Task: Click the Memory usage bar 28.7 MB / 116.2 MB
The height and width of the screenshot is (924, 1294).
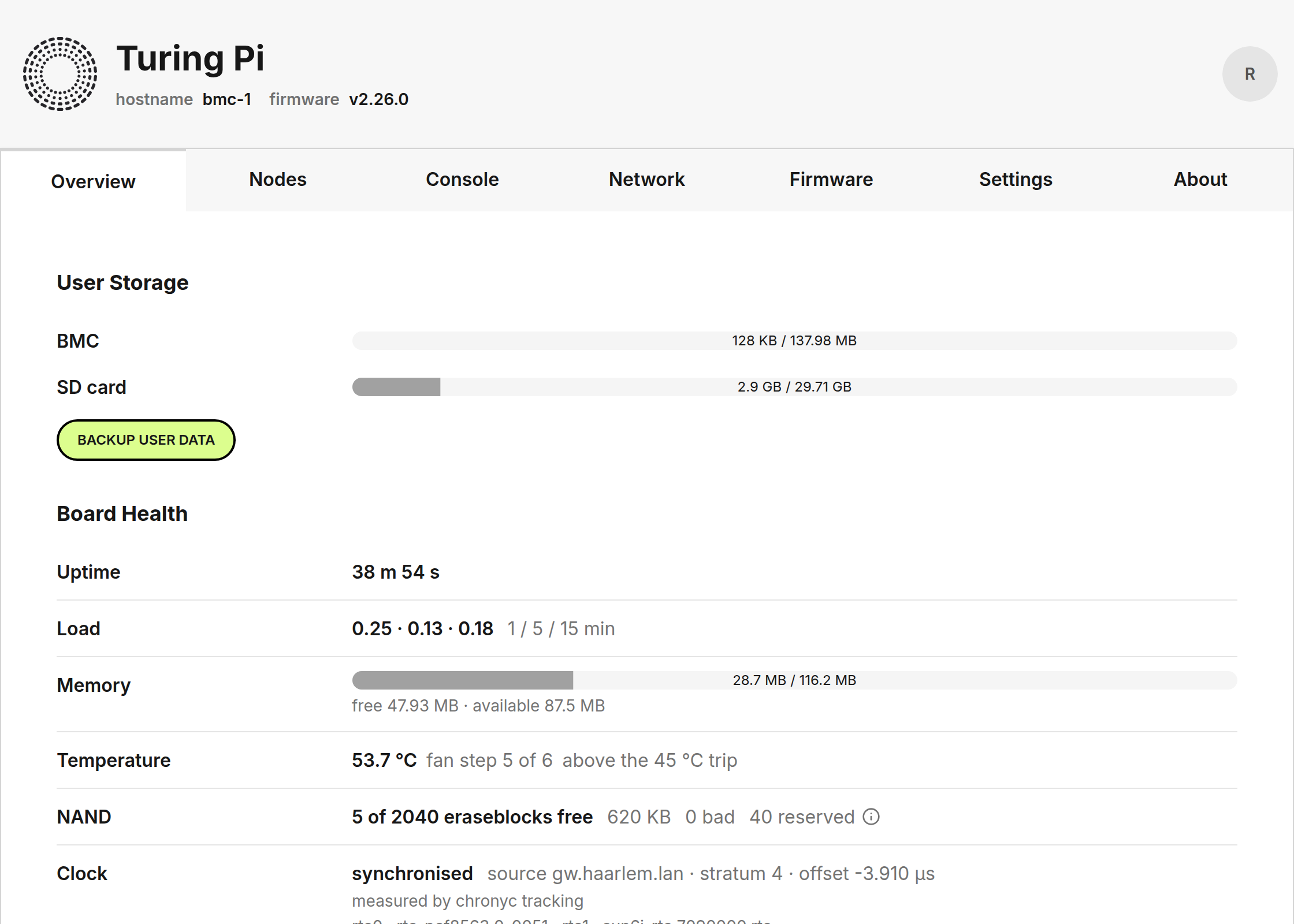Action: point(794,680)
